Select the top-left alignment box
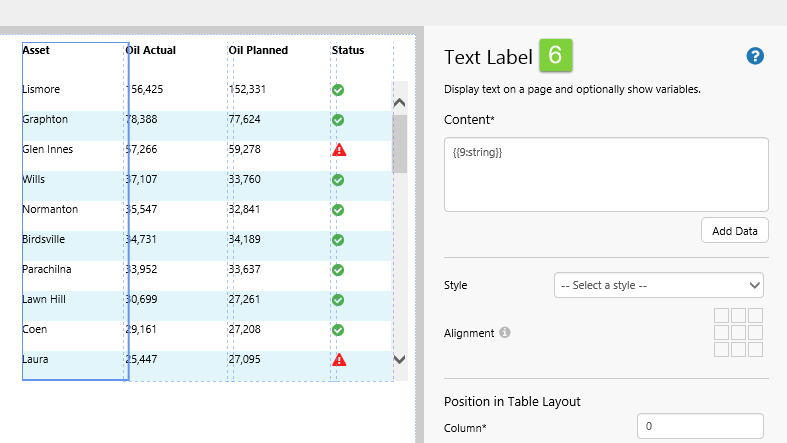The width and height of the screenshot is (787, 443). (x=721, y=316)
